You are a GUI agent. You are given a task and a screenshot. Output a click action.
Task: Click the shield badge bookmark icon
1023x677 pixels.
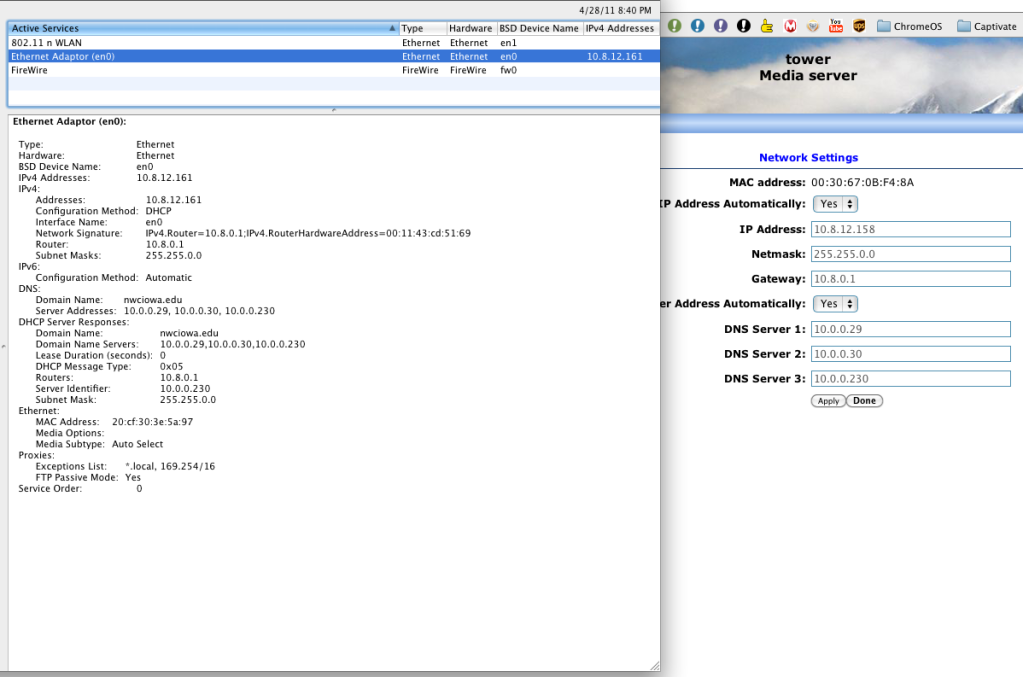pos(812,26)
